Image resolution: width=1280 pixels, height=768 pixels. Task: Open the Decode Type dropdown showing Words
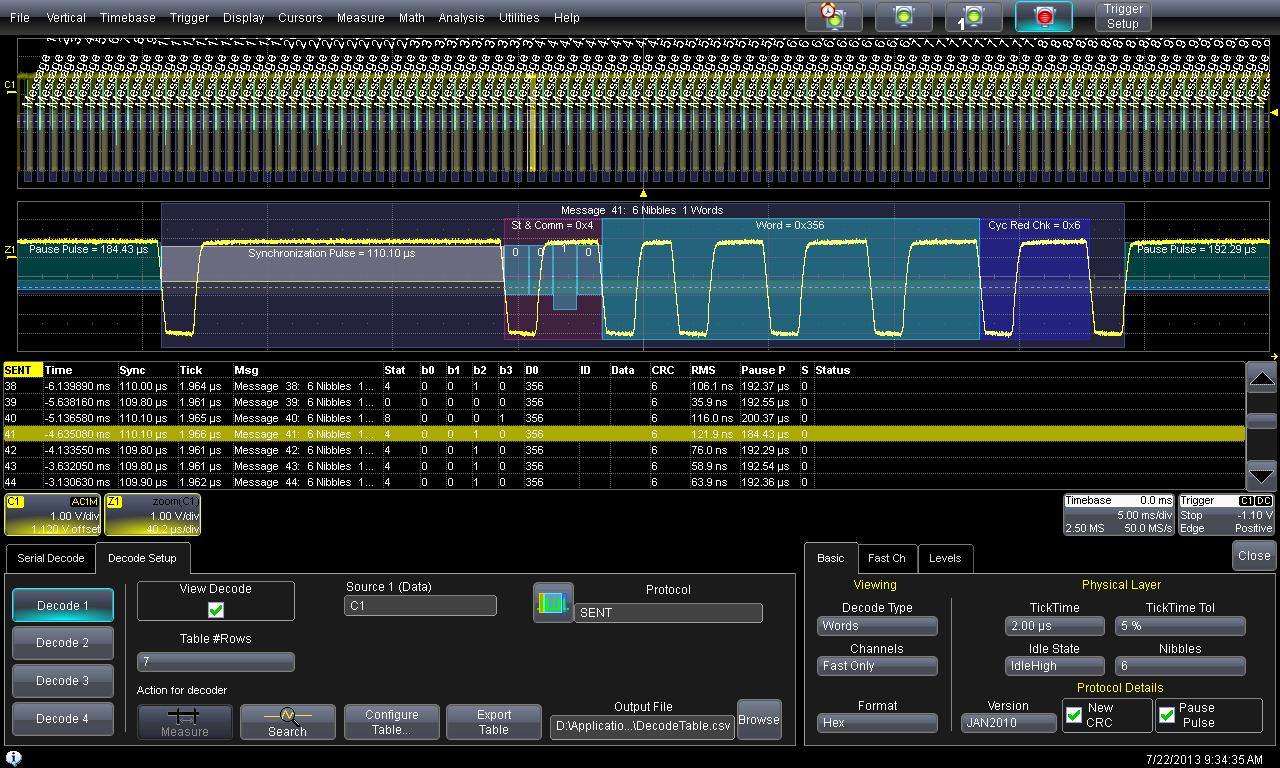(877, 626)
